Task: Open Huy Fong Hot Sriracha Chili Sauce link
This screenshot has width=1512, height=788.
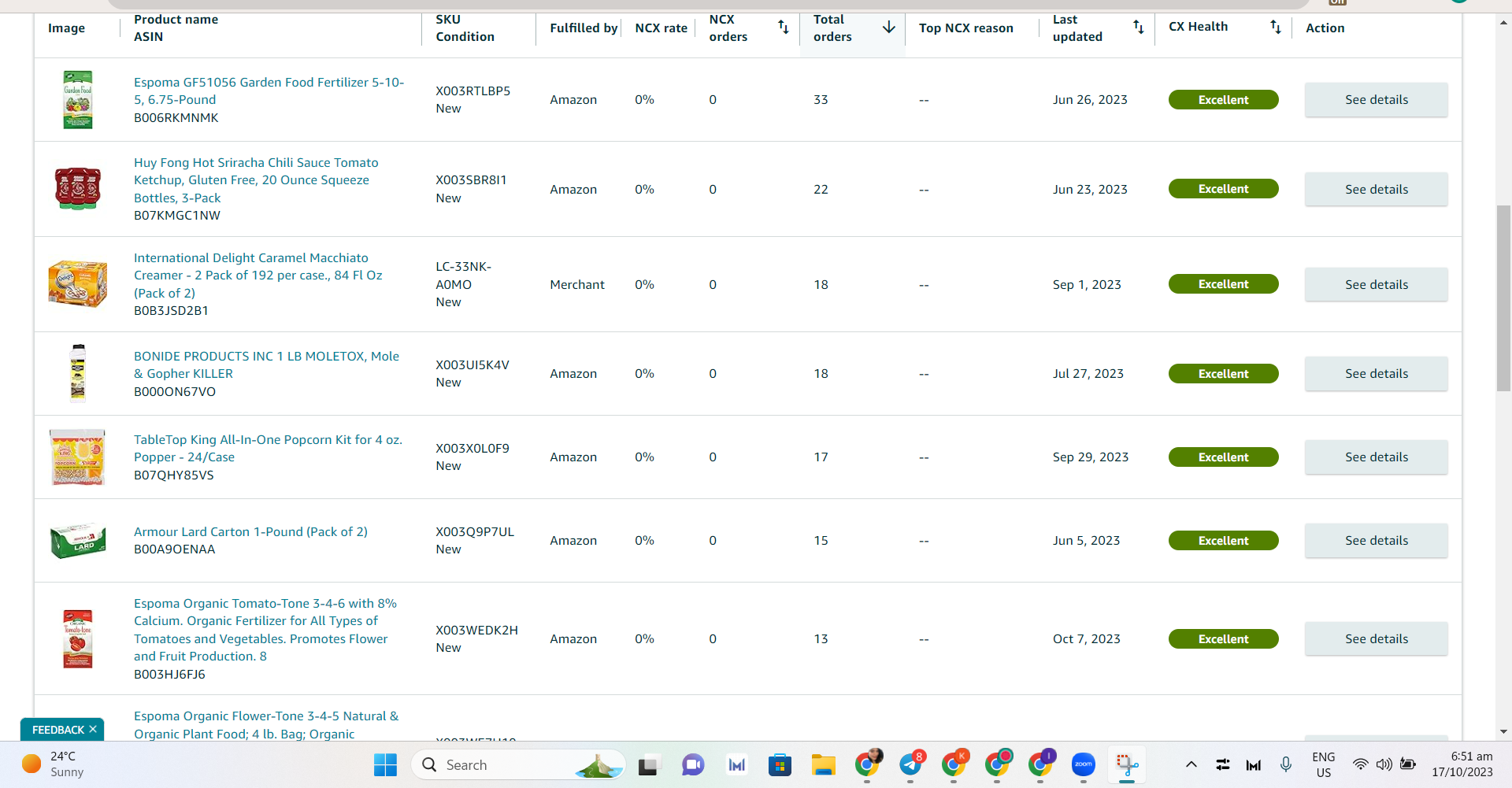Action: [256, 180]
